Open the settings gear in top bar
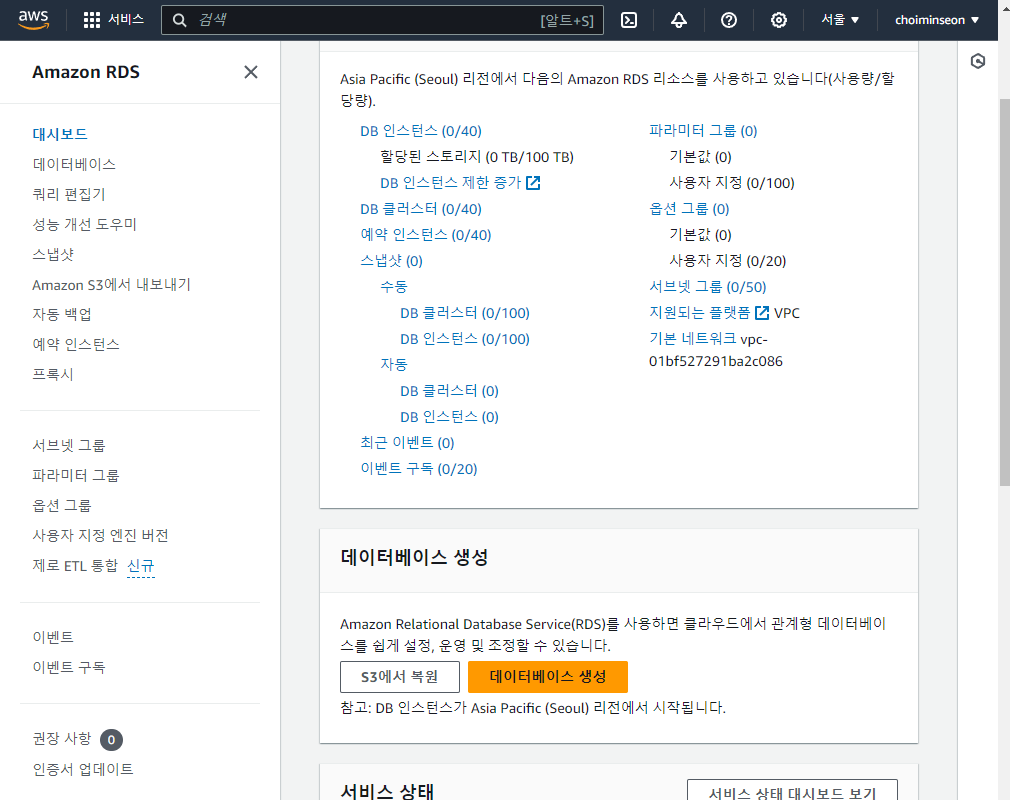 779,20
